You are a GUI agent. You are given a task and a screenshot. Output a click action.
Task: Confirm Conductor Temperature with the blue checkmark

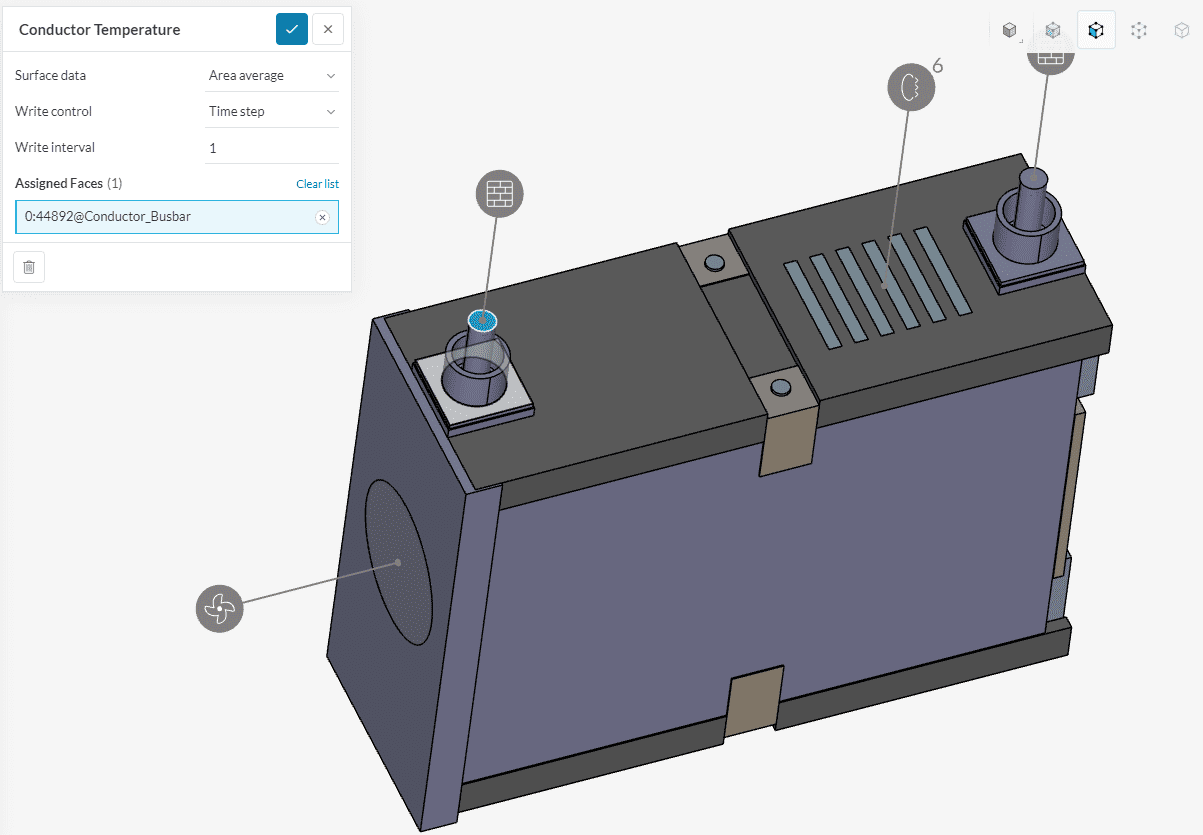coord(291,29)
